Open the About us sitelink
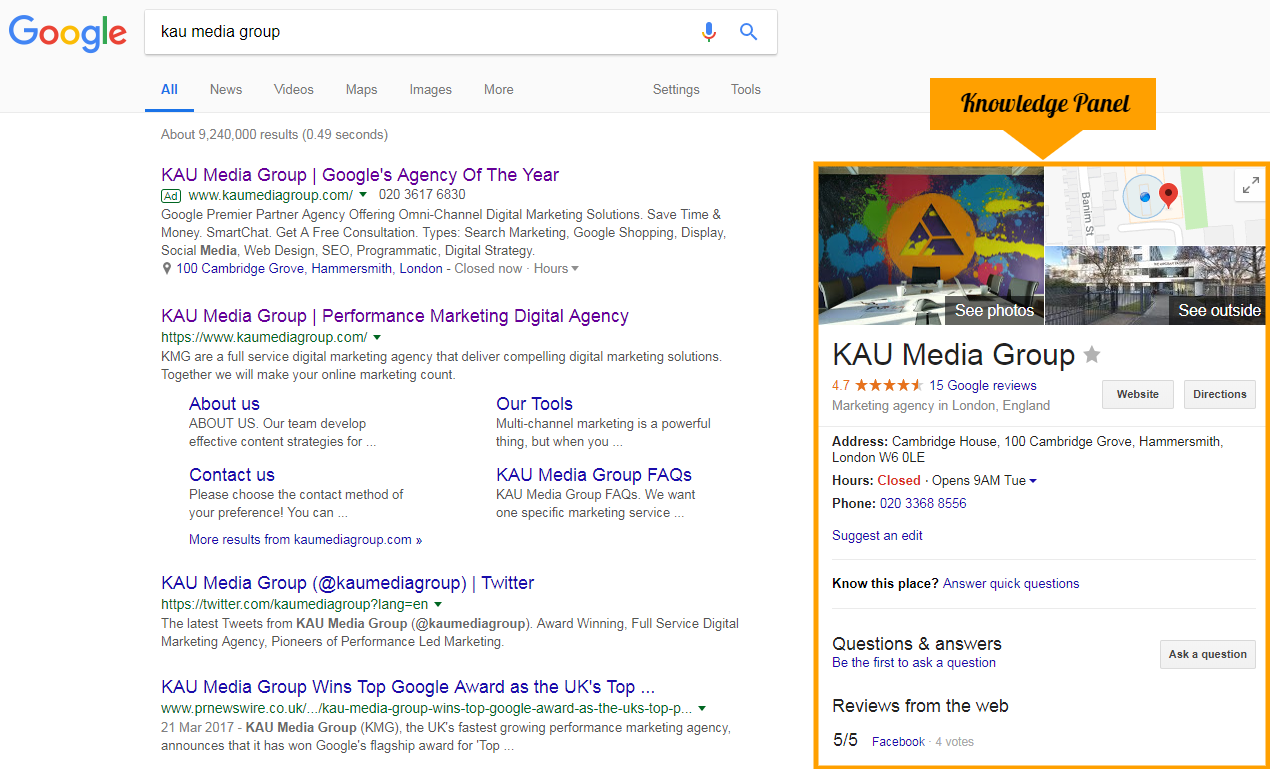Image resolution: width=1270 pixels, height=769 pixels. click(224, 404)
